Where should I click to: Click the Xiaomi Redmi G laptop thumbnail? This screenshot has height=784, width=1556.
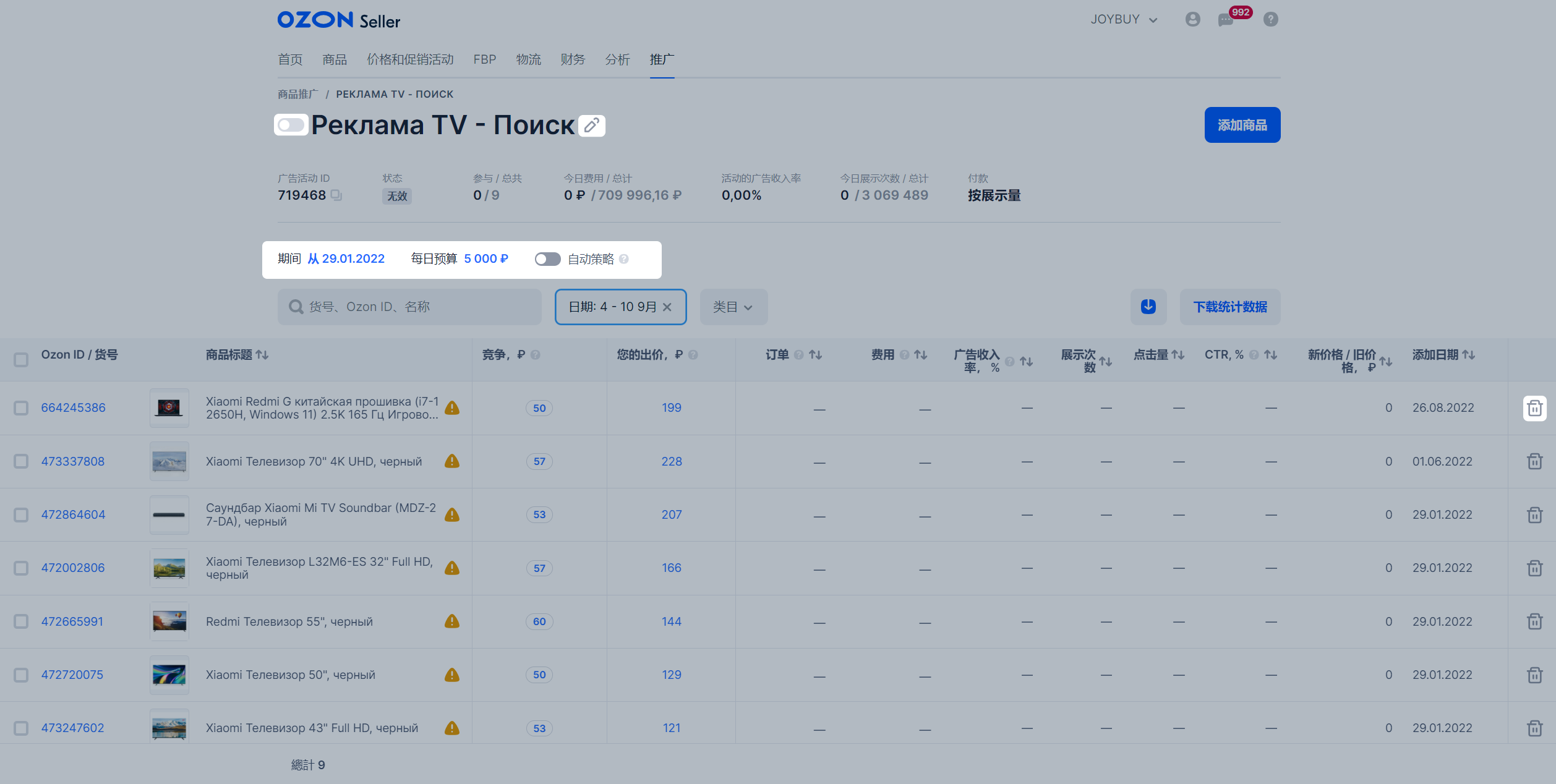pyautogui.click(x=169, y=408)
